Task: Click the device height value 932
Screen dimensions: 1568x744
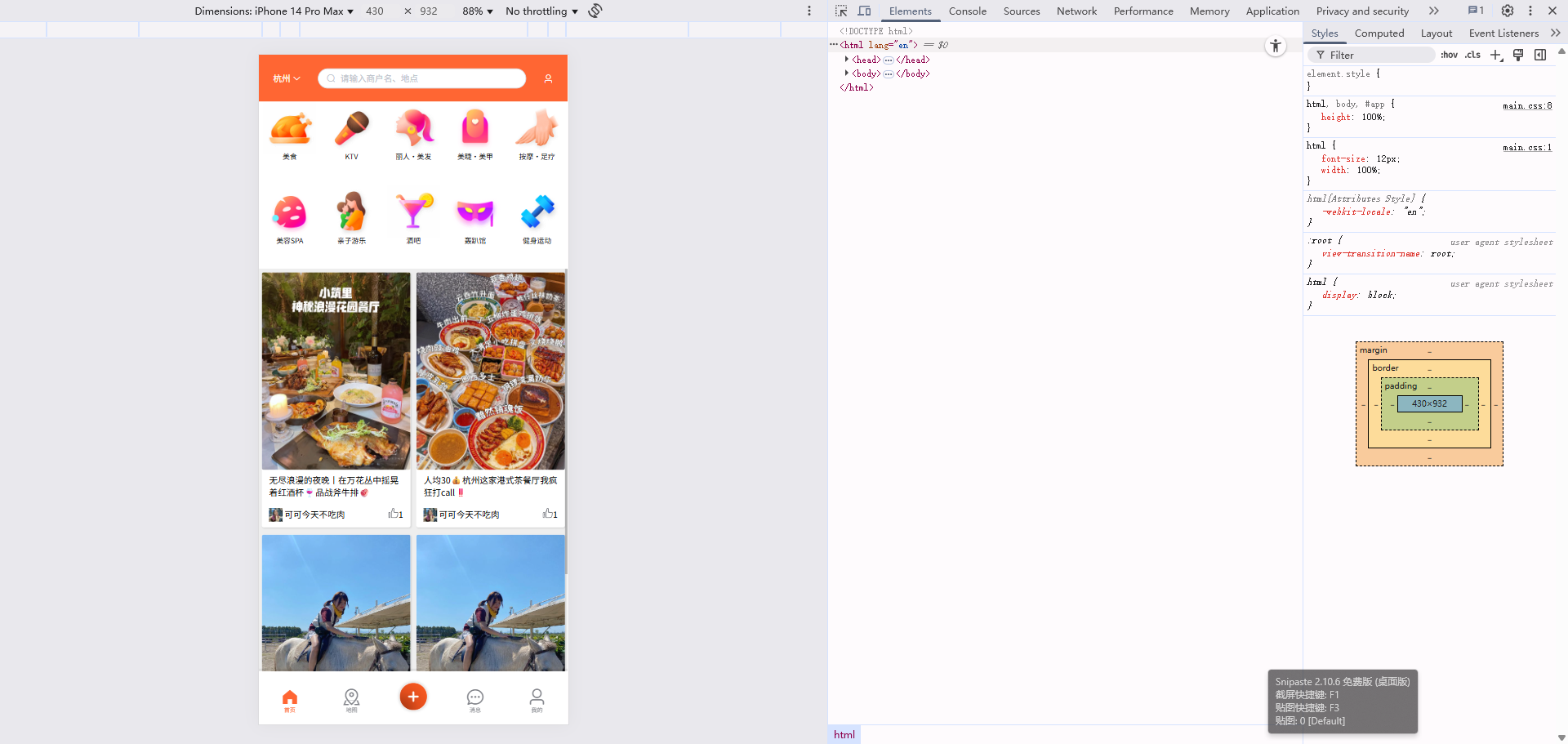Action: click(429, 11)
